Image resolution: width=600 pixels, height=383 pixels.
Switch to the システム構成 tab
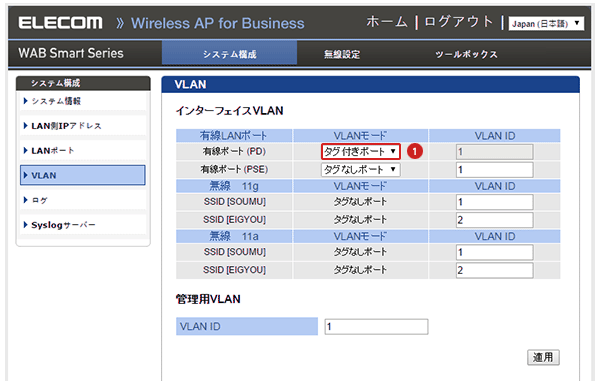point(230,54)
